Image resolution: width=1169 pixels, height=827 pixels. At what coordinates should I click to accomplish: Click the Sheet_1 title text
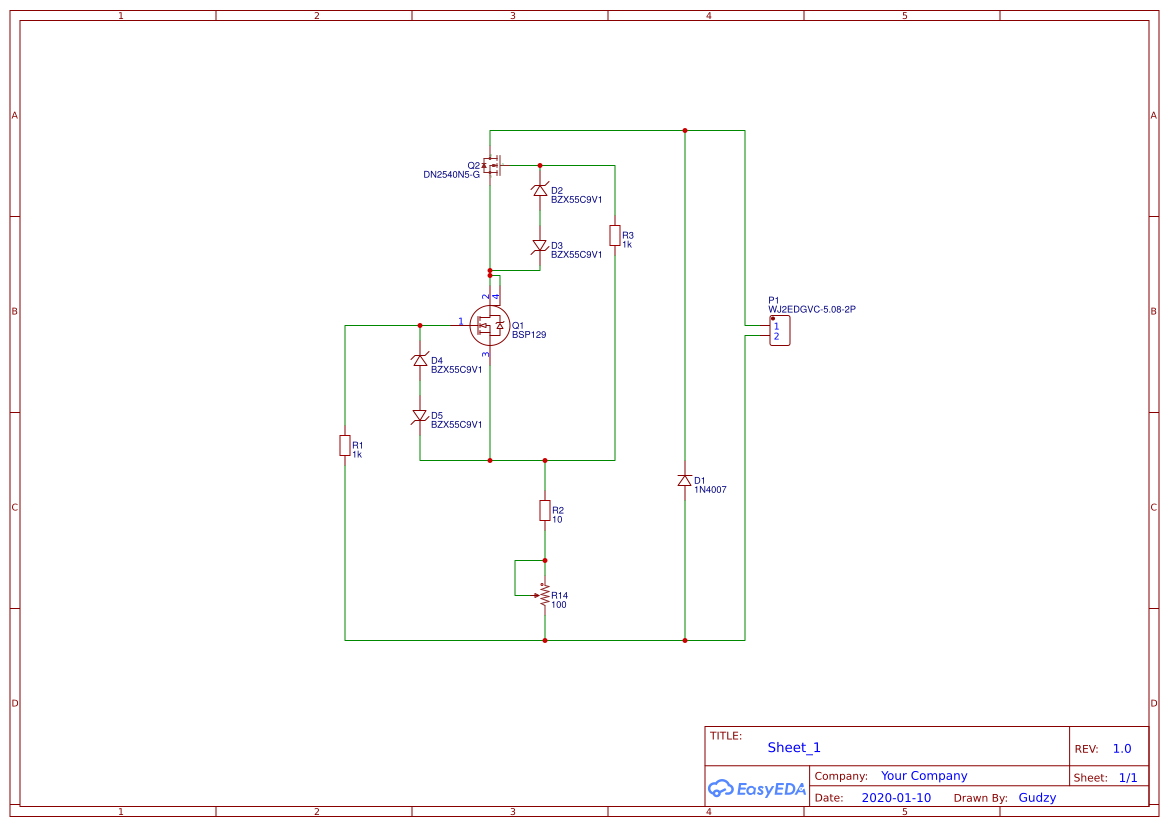(x=793, y=747)
